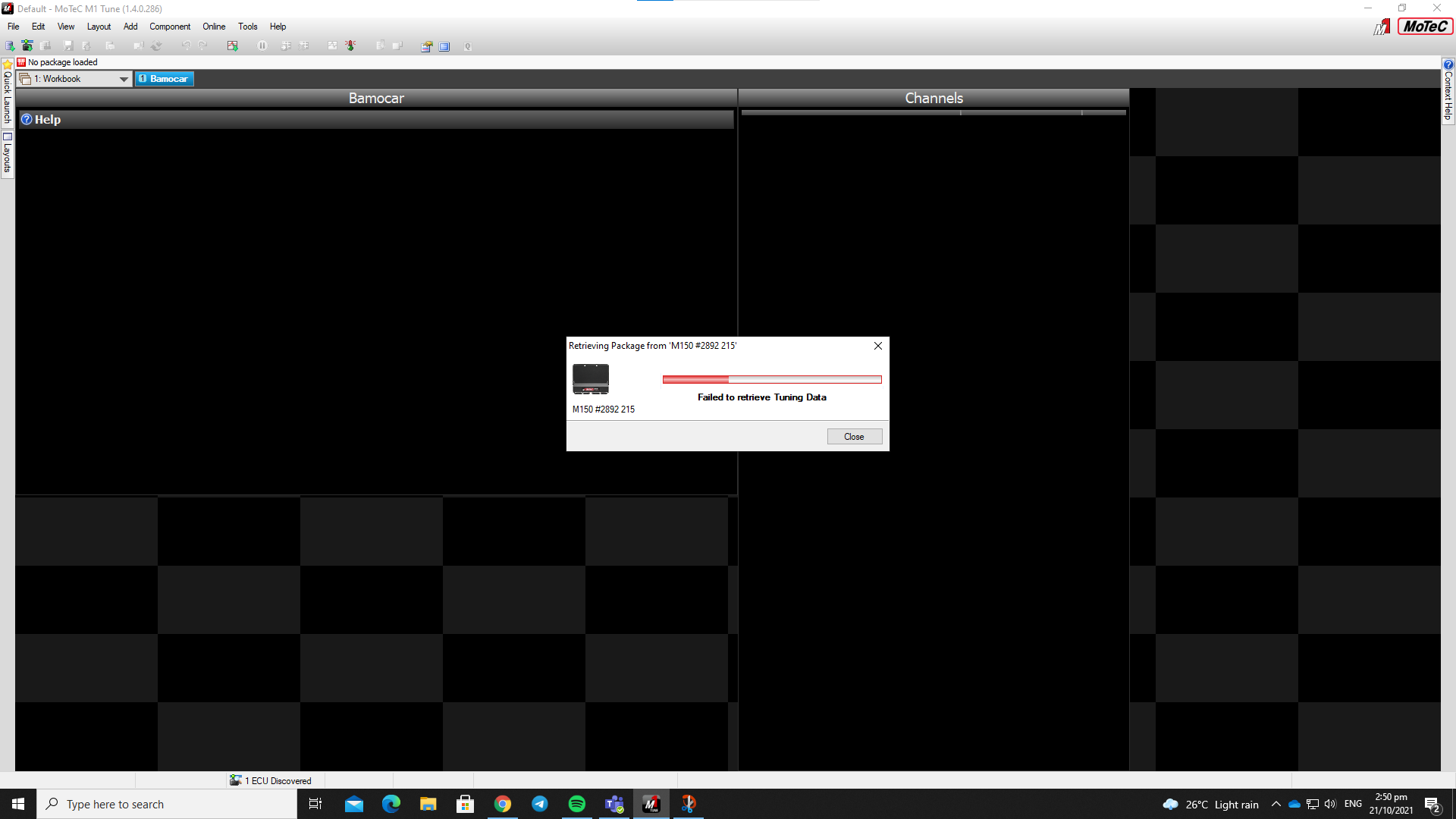Image resolution: width=1456 pixels, height=819 pixels.
Task: Select the Bamocar worksheet tab
Action: [164, 79]
